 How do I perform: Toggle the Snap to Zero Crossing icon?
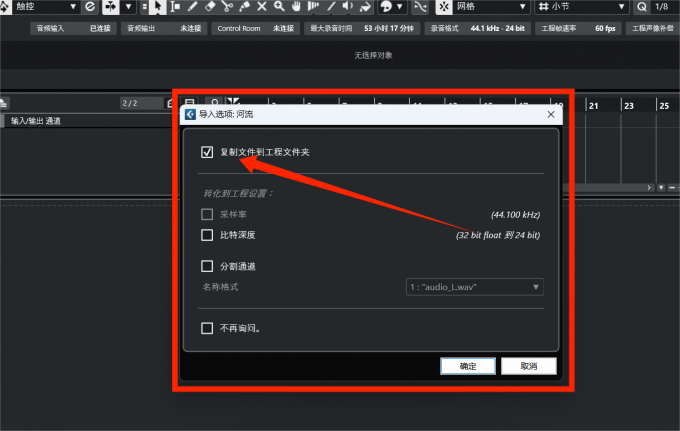420,7
